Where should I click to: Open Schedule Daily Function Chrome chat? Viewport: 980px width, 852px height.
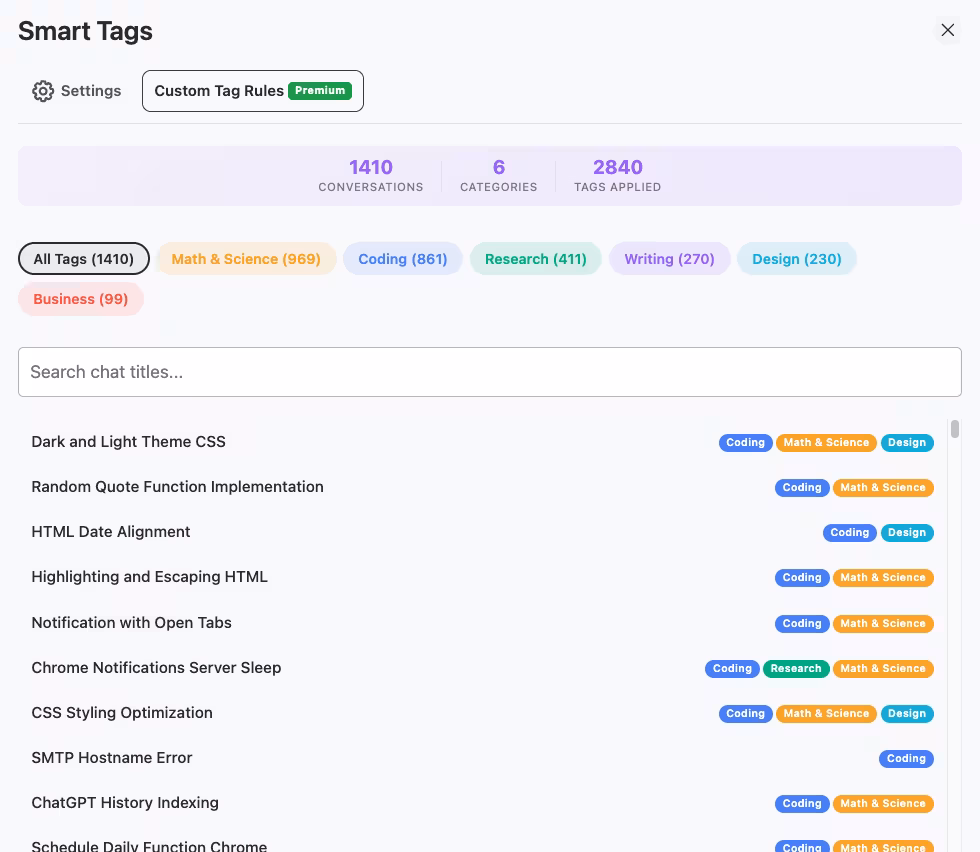tap(149, 846)
